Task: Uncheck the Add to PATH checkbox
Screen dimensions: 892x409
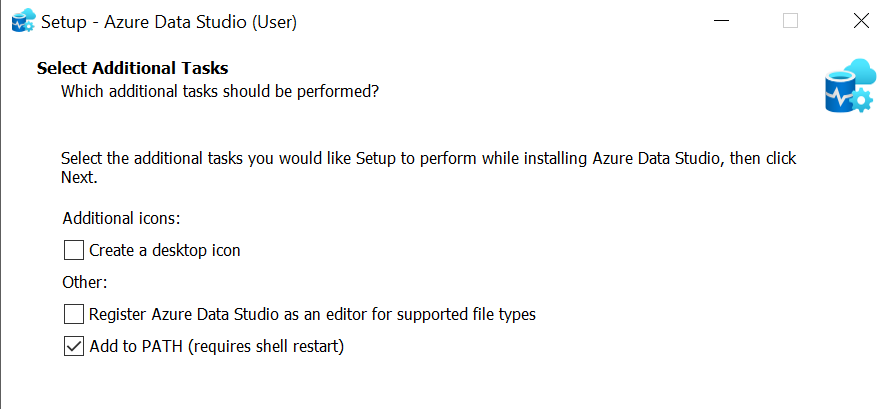Action: (74, 346)
